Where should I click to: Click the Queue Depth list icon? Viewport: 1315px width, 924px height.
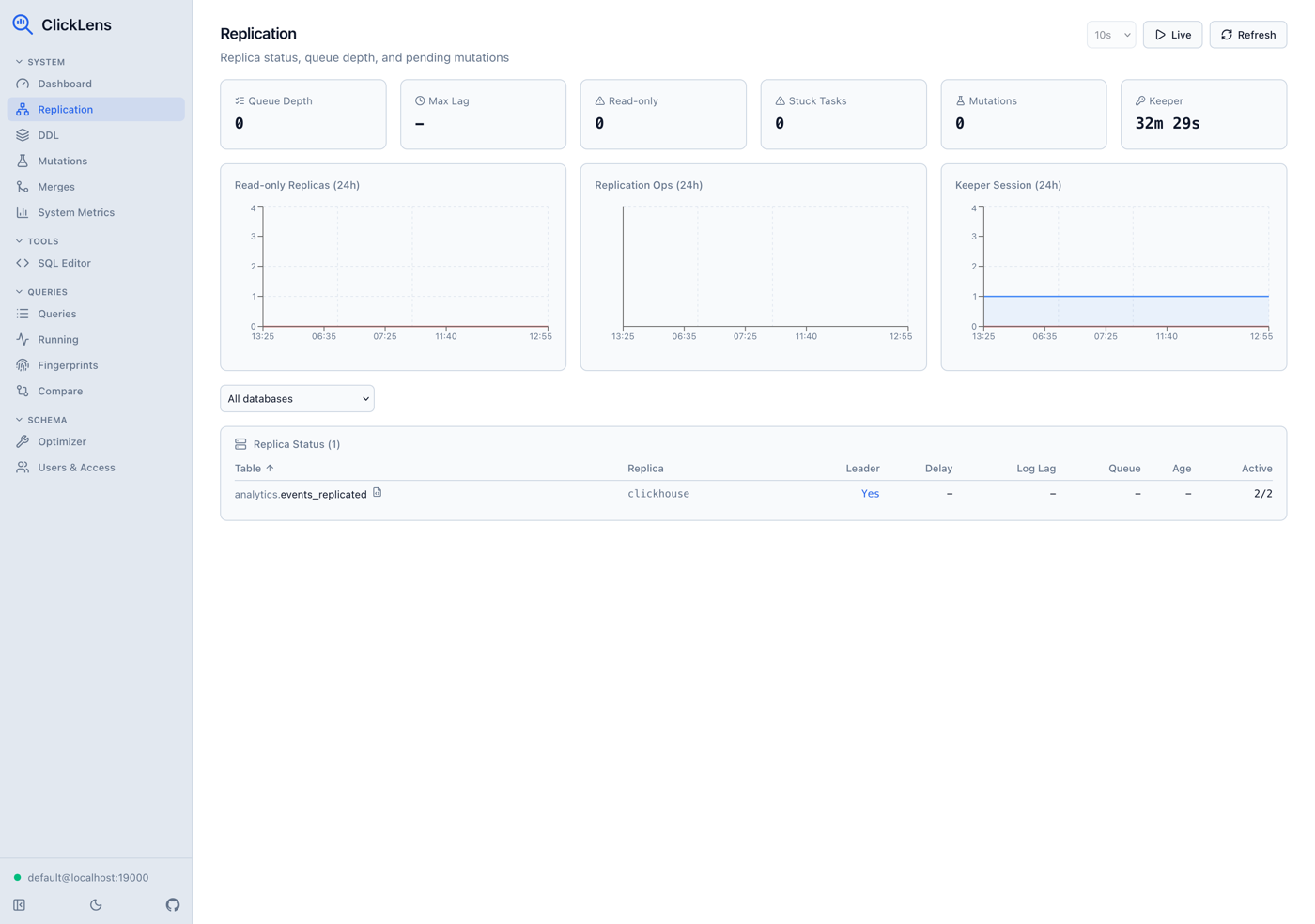pos(240,100)
